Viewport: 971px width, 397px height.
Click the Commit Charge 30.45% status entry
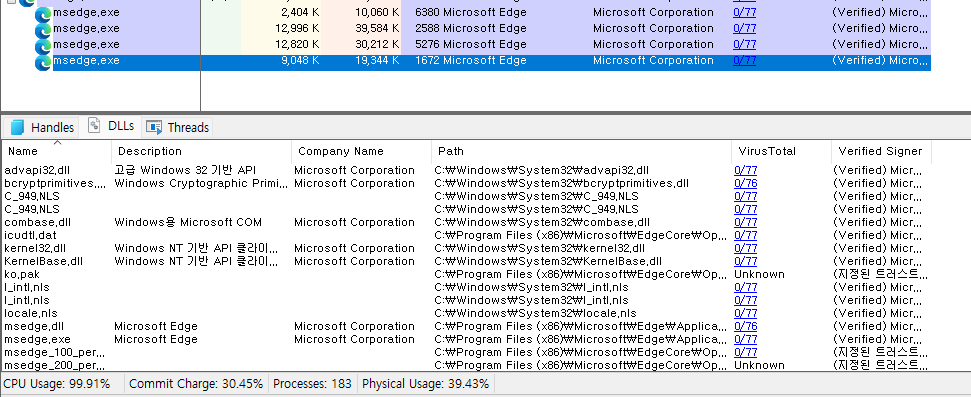(196, 384)
